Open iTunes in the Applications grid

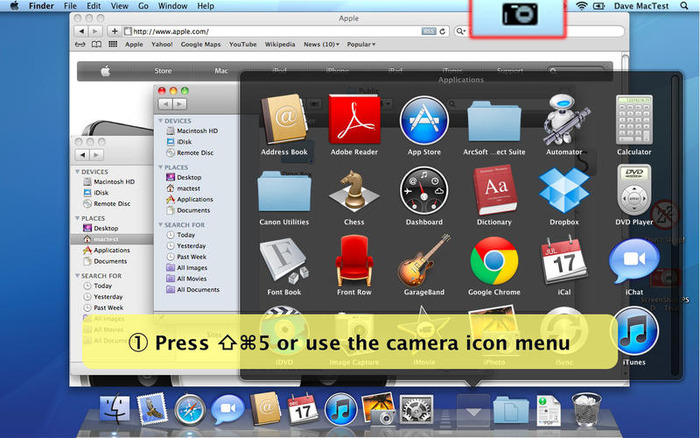pyautogui.click(x=634, y=331)
